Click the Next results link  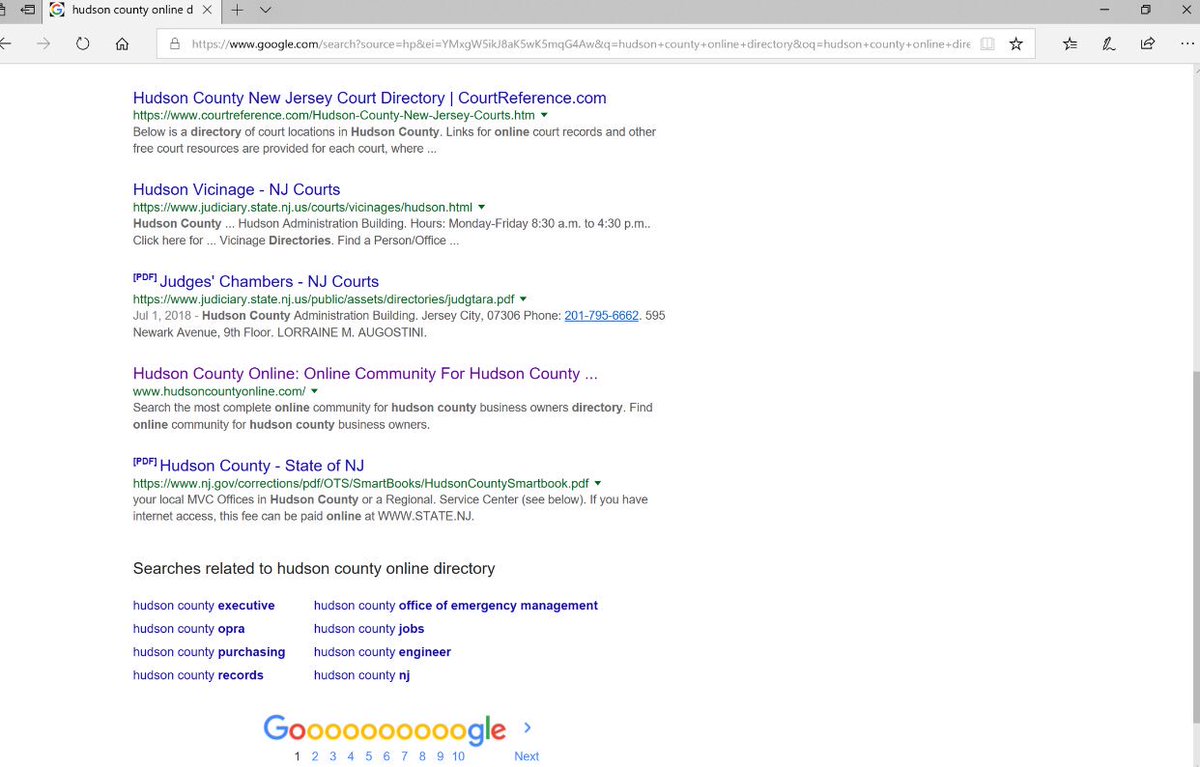click(x=526, y=756)
